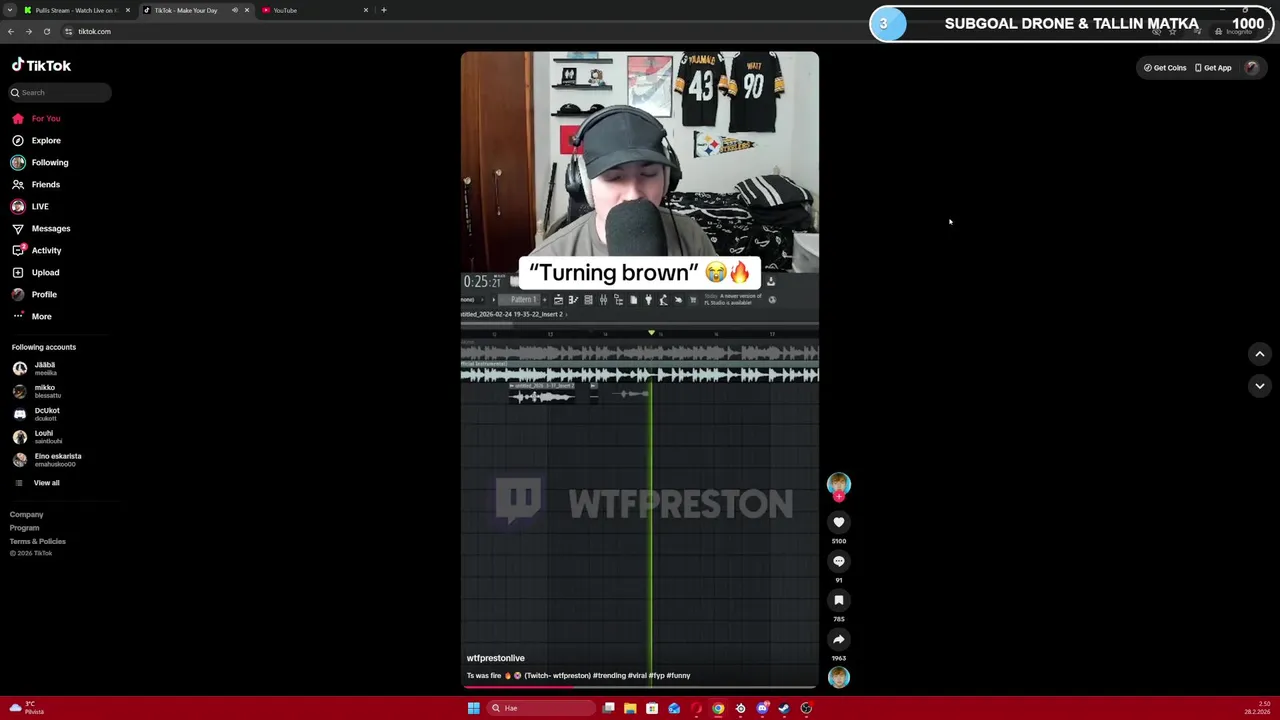This screenshot has width=1280, height=720.
Task: Open Terms & Policies link
Action: [37, 541]
